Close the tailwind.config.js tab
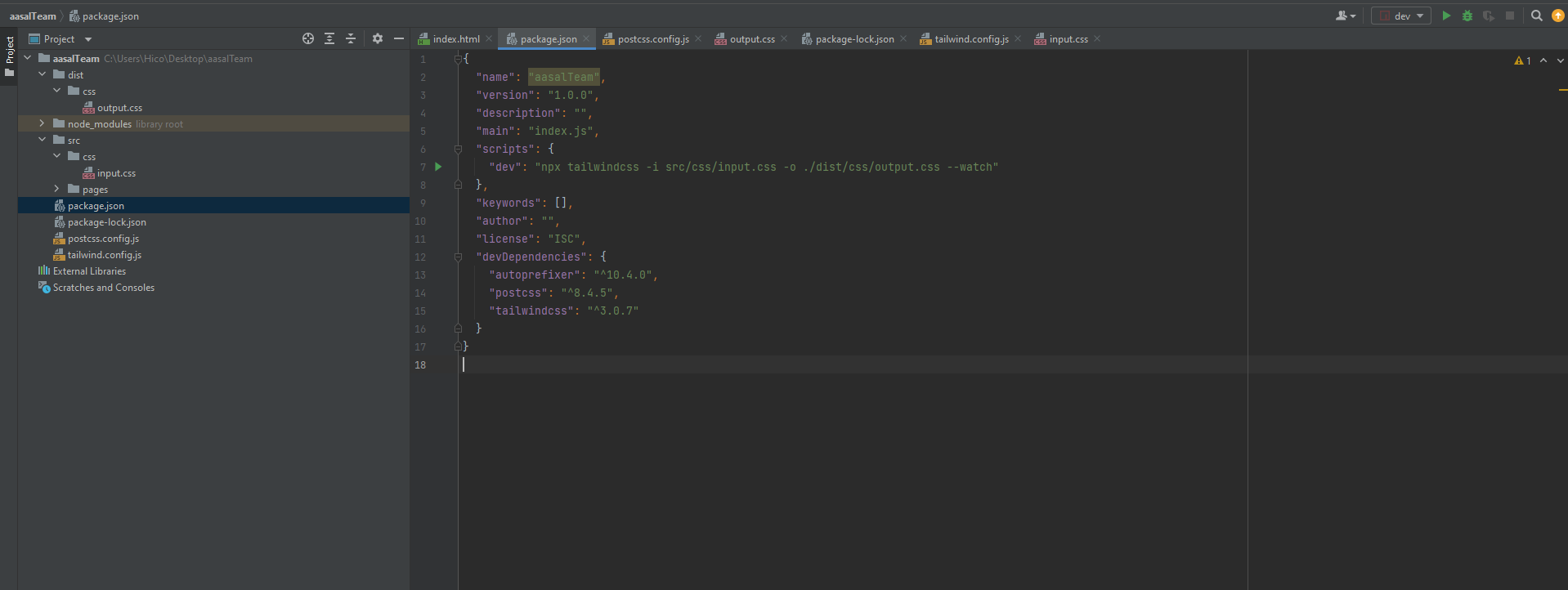Image resolution: width=1568 pixels, height=590 pixels. (x=1018, y=38)
